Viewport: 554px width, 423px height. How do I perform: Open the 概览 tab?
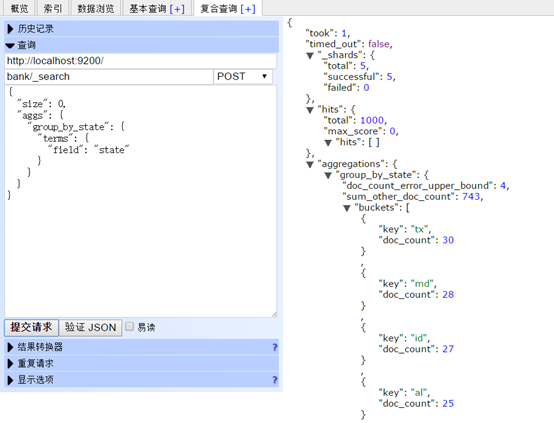[x=19, y=8]
